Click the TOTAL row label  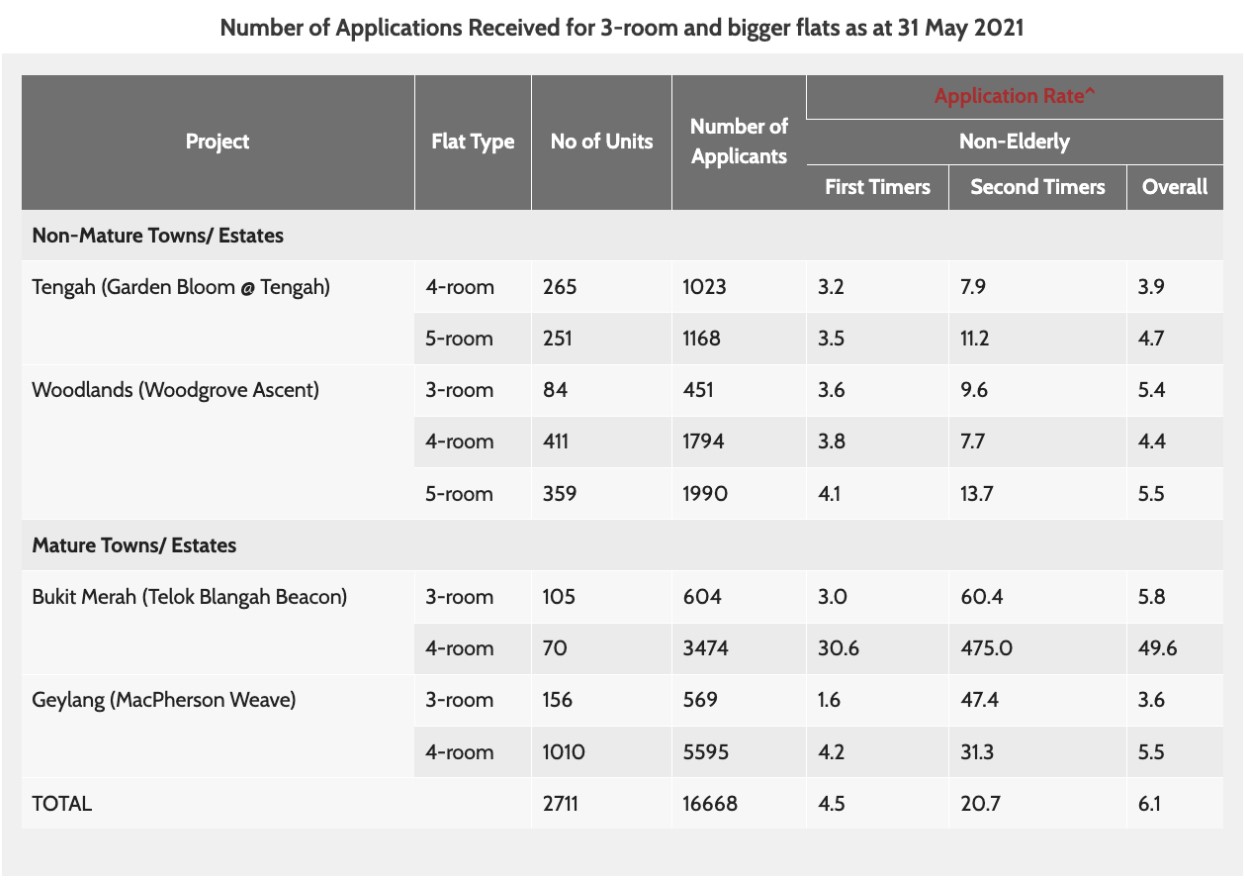click(x=62, y=803)
